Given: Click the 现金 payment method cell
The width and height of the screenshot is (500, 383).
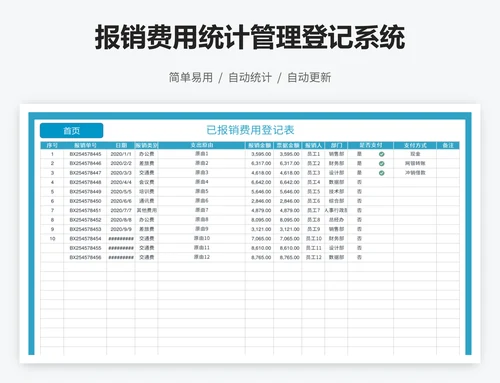Looking at the screenshot, I should point(415,154).
